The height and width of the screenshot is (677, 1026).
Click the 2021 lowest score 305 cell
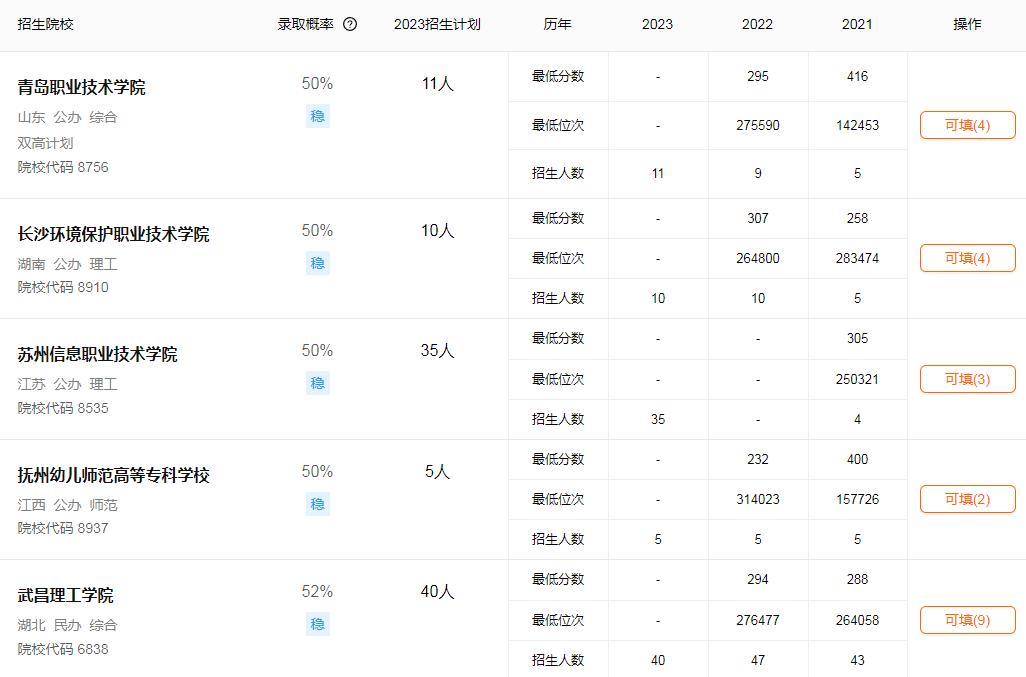click(857, 339)
